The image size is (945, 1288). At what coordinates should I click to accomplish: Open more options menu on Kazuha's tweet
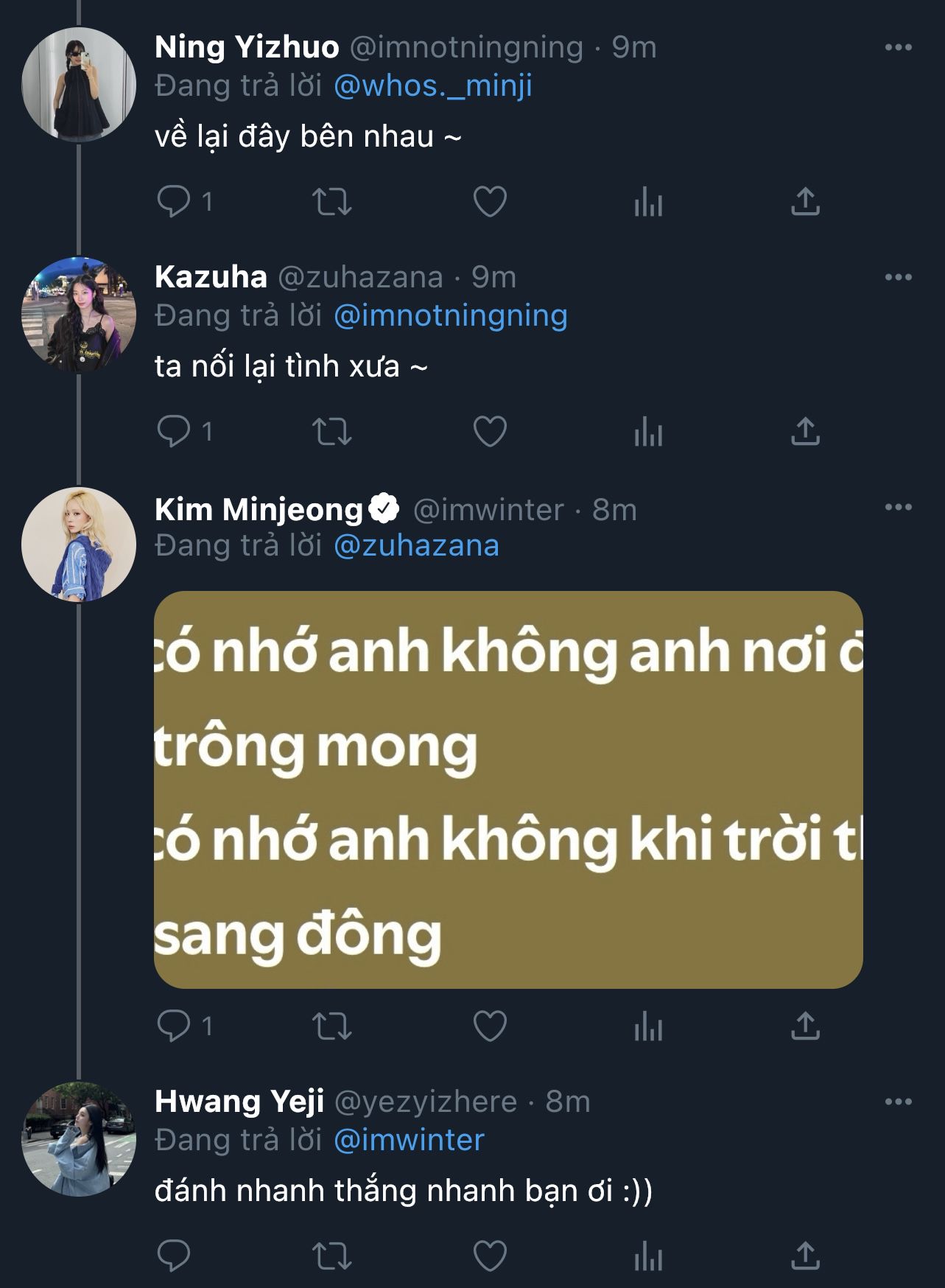pyautogui.click(x=898, y=278)
